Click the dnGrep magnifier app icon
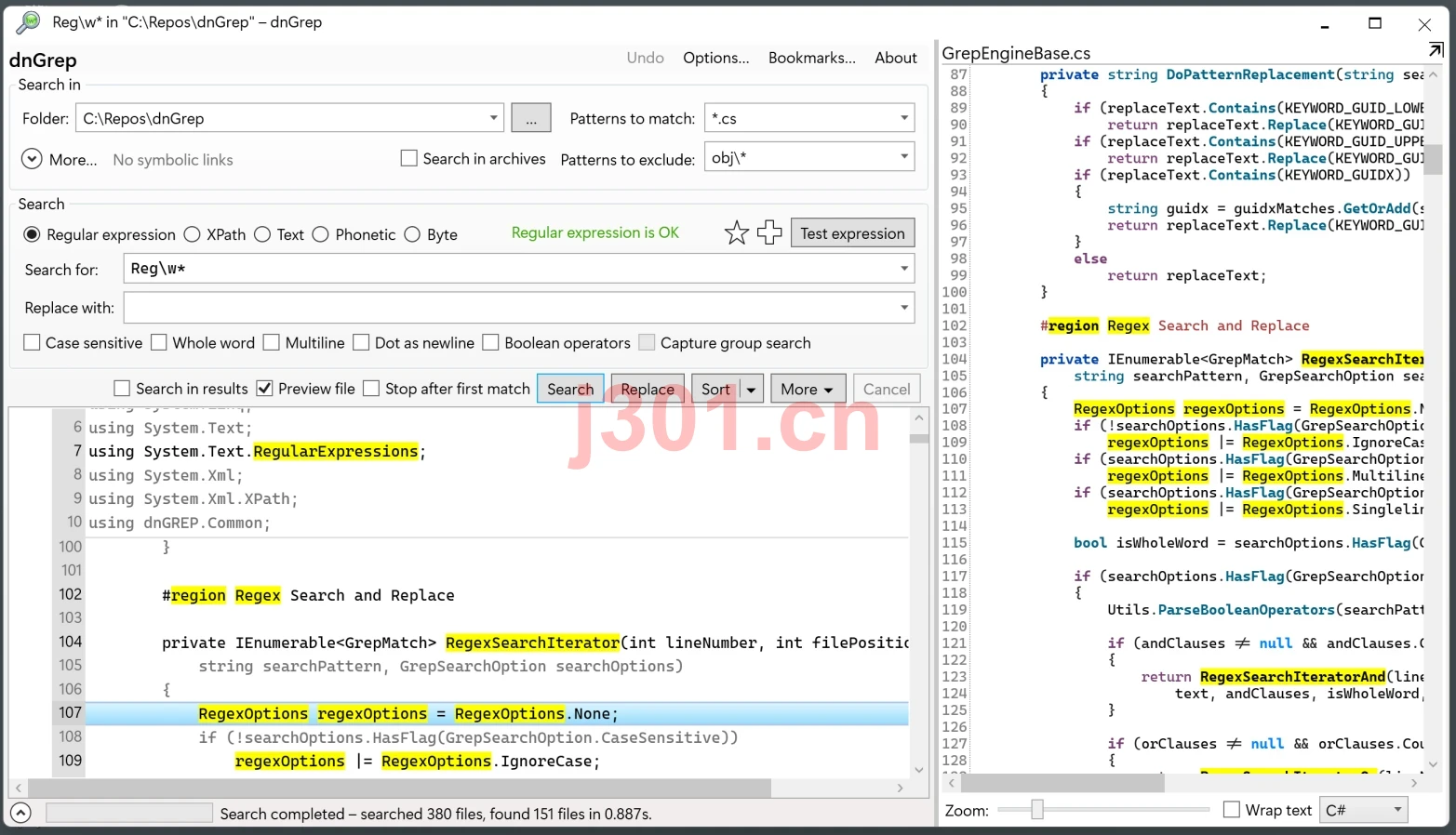This screenshot has width=1456, height=835. click(29, 22)
